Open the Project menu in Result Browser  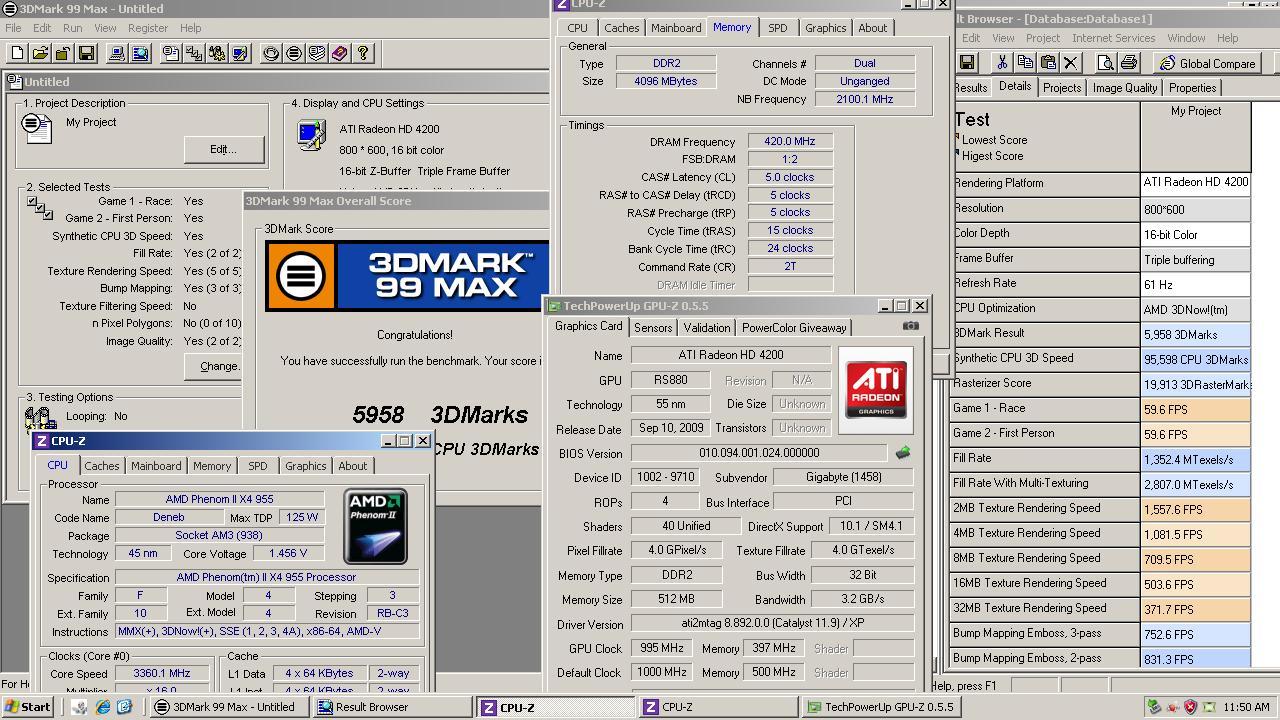1043,38
